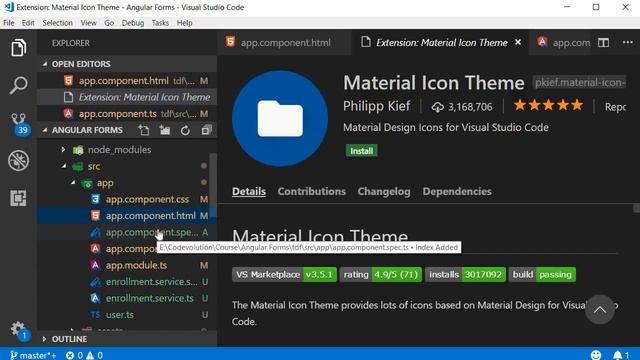
Task: Click the download count 3,168,706
Action: pyautogui.click(x=462, y=107)
